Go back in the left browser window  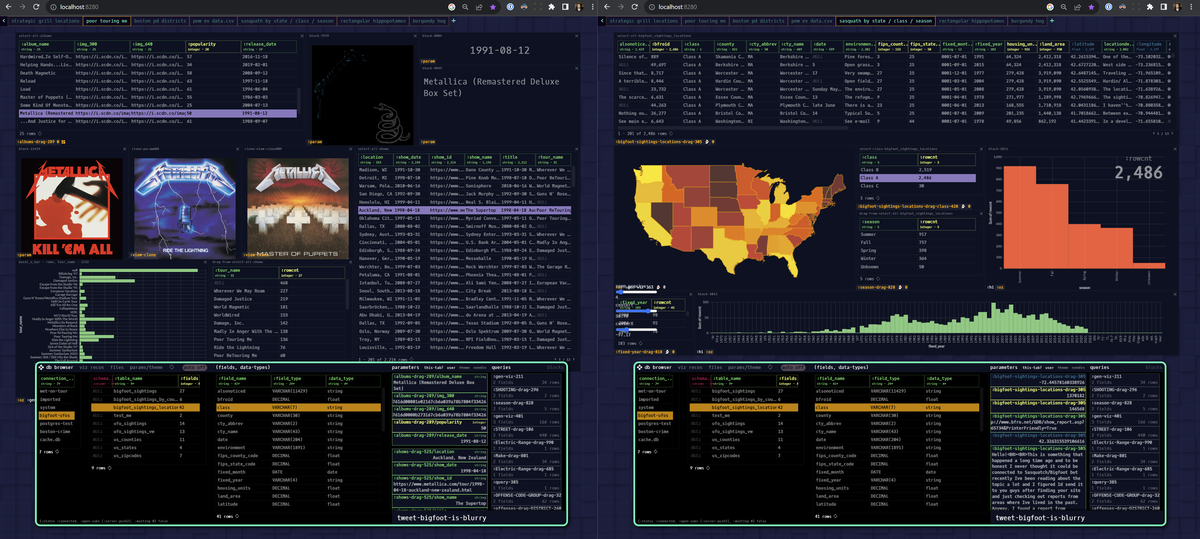click(x=10, y=6)
